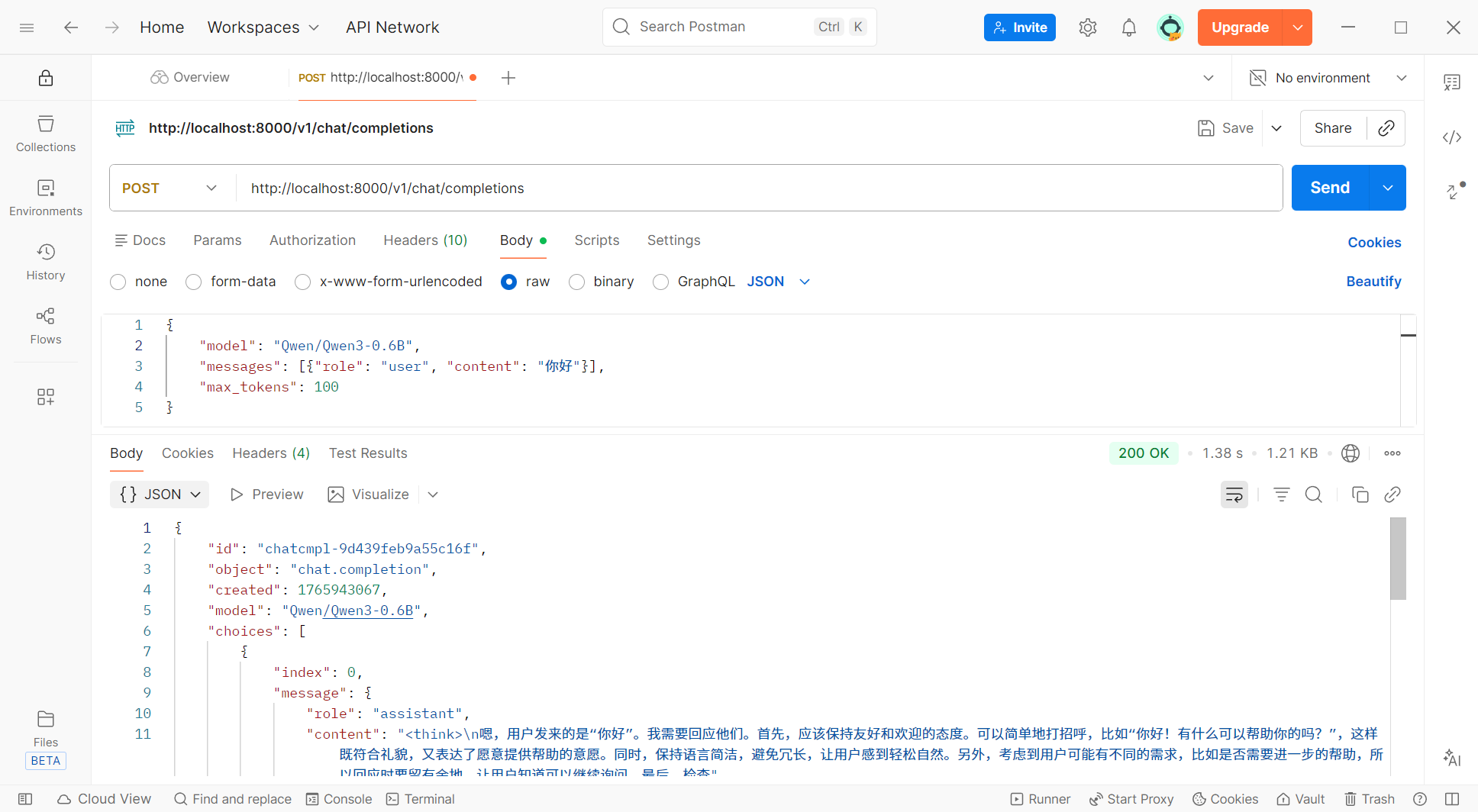Open Environments in the sidebar

click(x=46, y=198)
